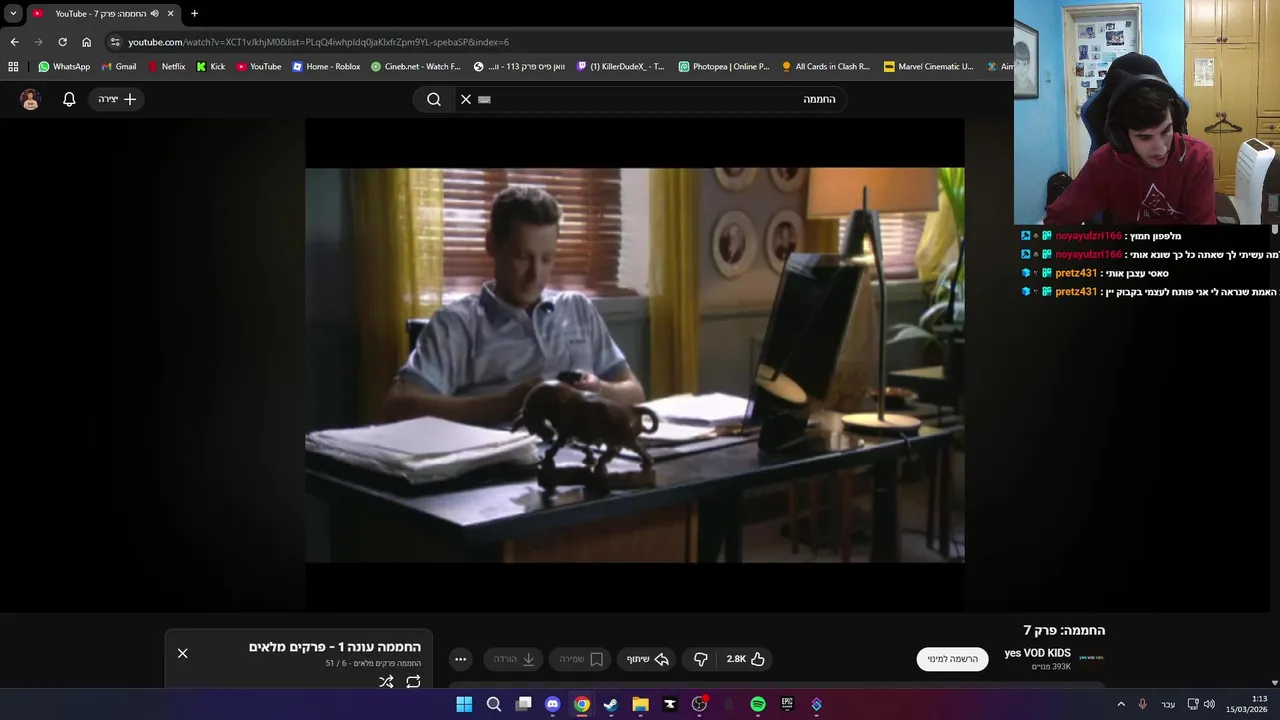Open the Photopea bookmark

tap(724, 66)
